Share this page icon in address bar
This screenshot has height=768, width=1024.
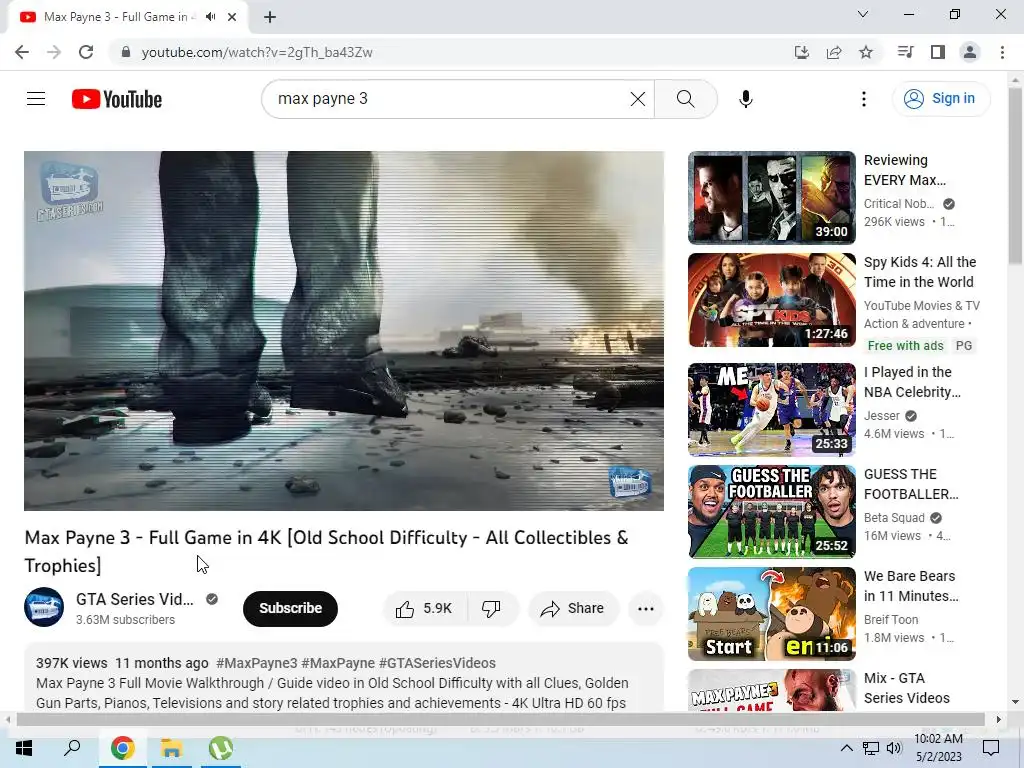click(x=834, y=52)
